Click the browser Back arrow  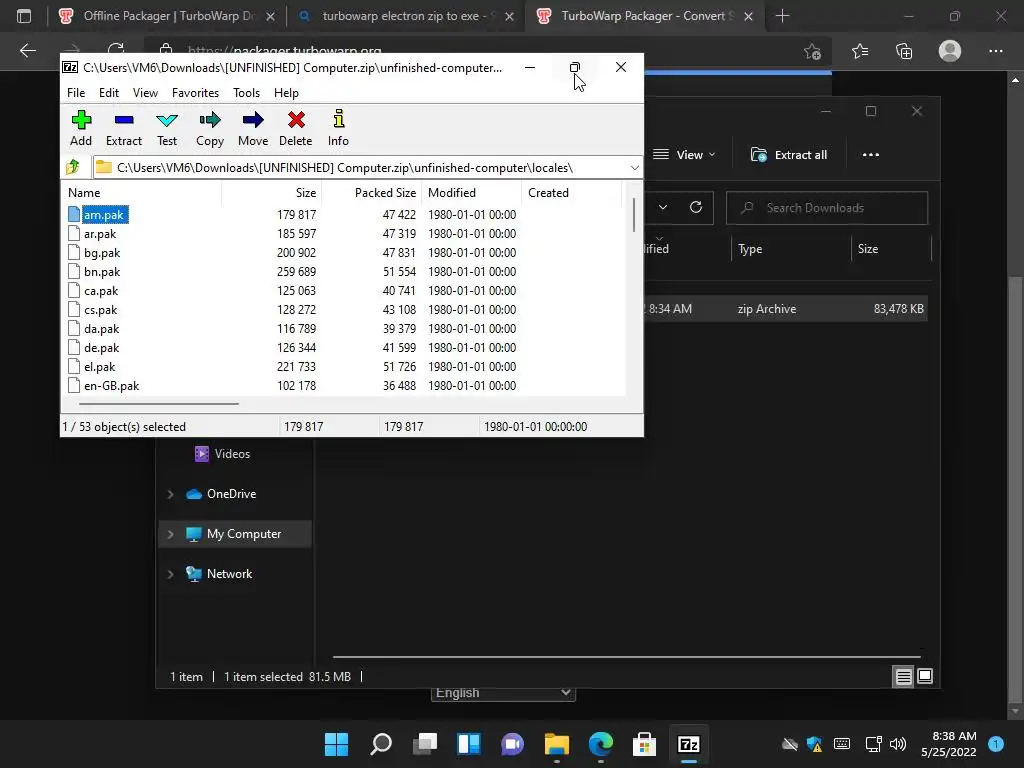point(27,51)
